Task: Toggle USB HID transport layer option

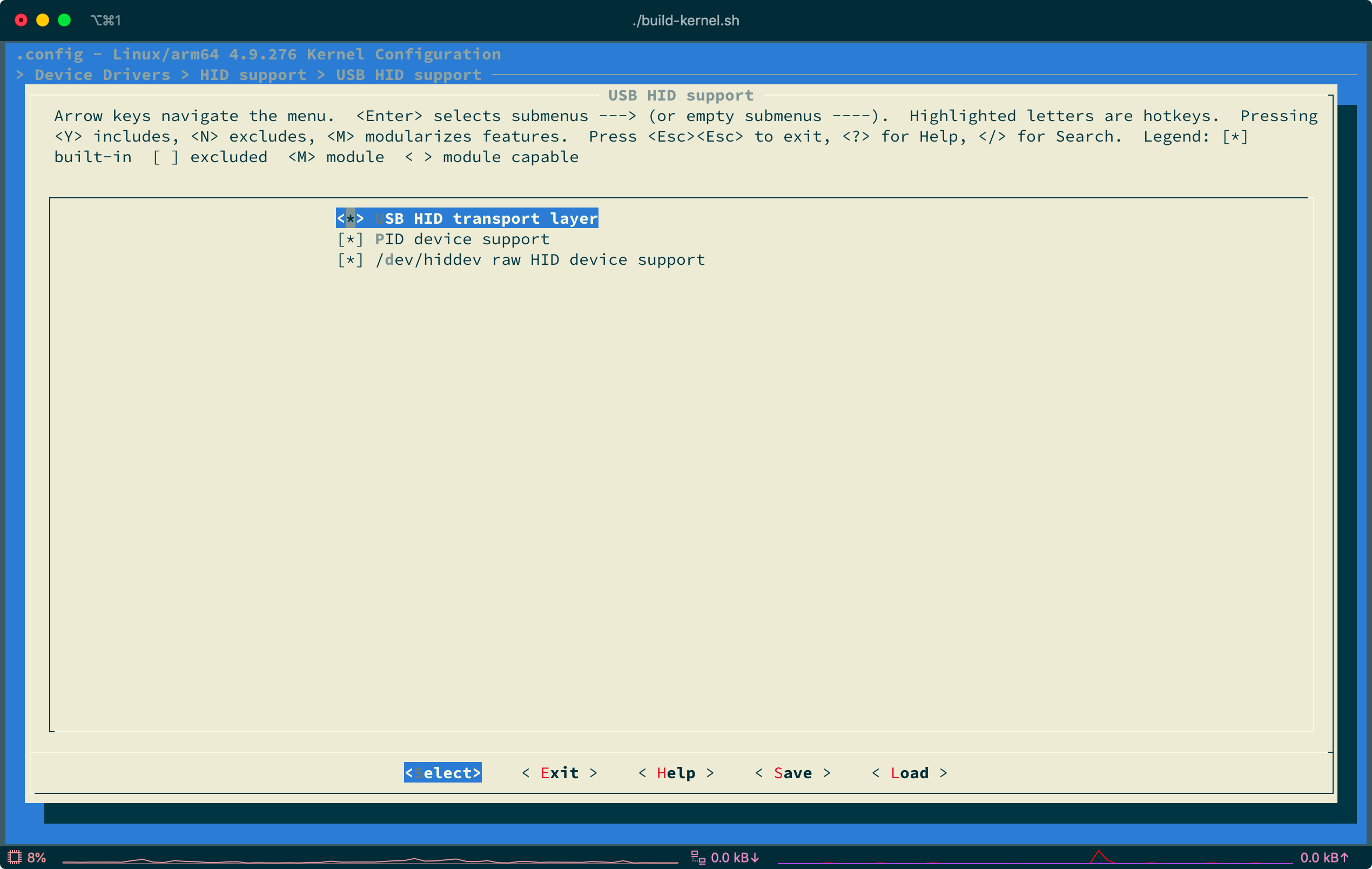Action: point(467,218)
